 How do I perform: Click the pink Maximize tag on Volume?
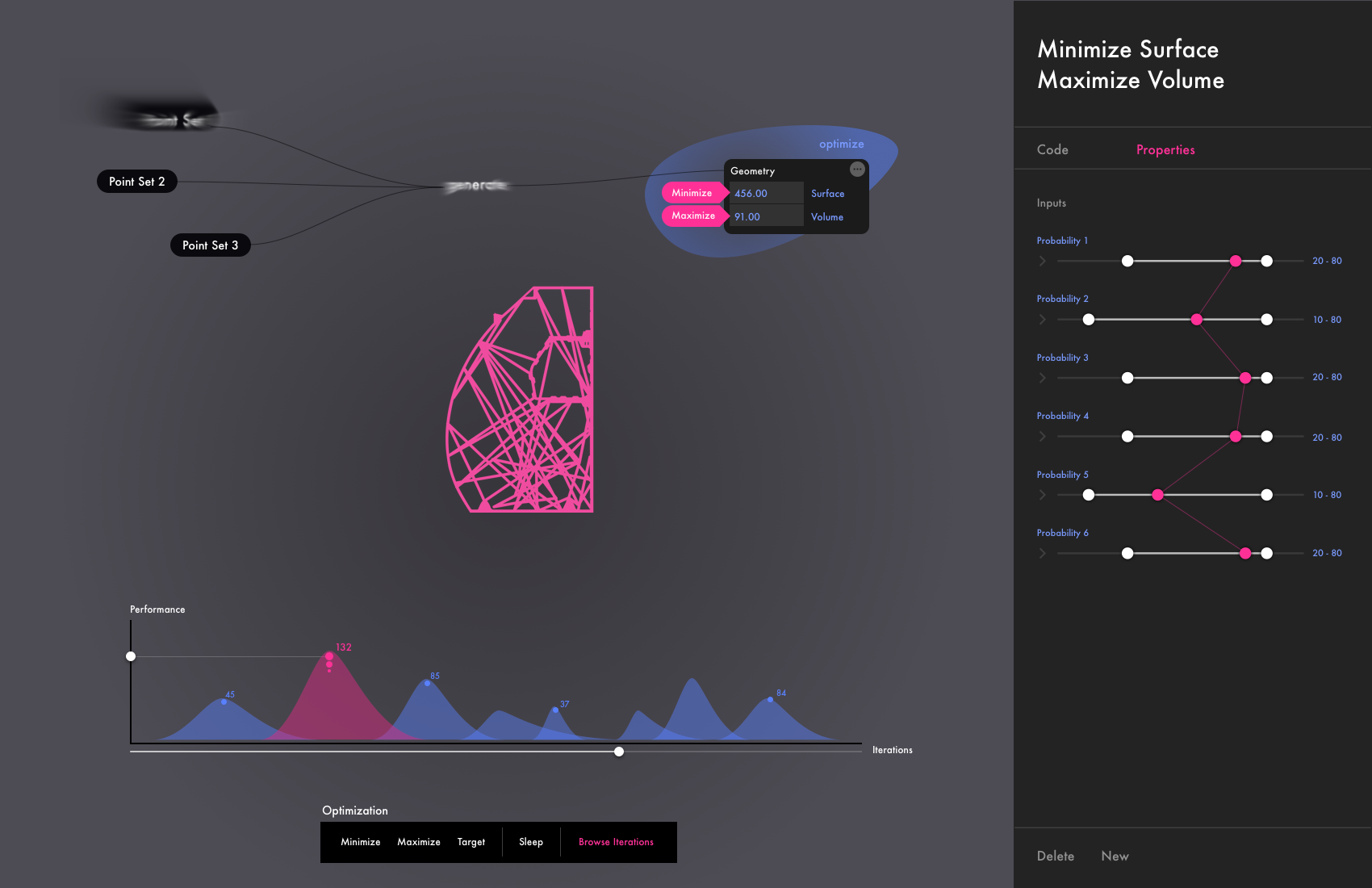pyautogui.click(x=693, y=216)
